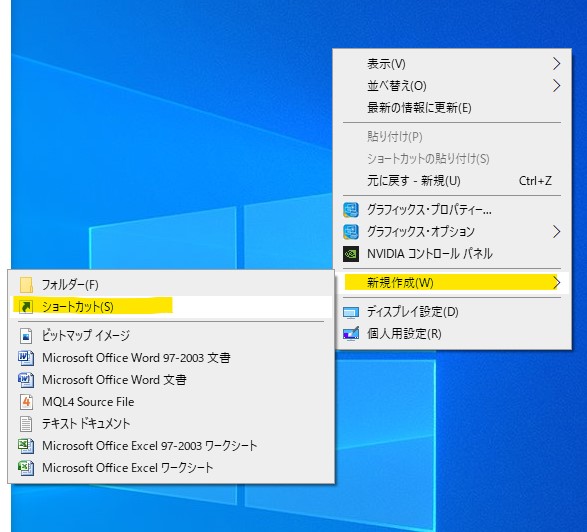
Task: Click the Word 97-2003 document icon
Action: pos(26,358)
